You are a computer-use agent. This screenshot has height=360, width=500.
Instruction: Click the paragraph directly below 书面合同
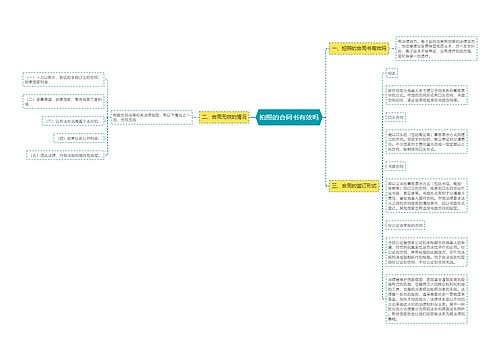[426, 195]
